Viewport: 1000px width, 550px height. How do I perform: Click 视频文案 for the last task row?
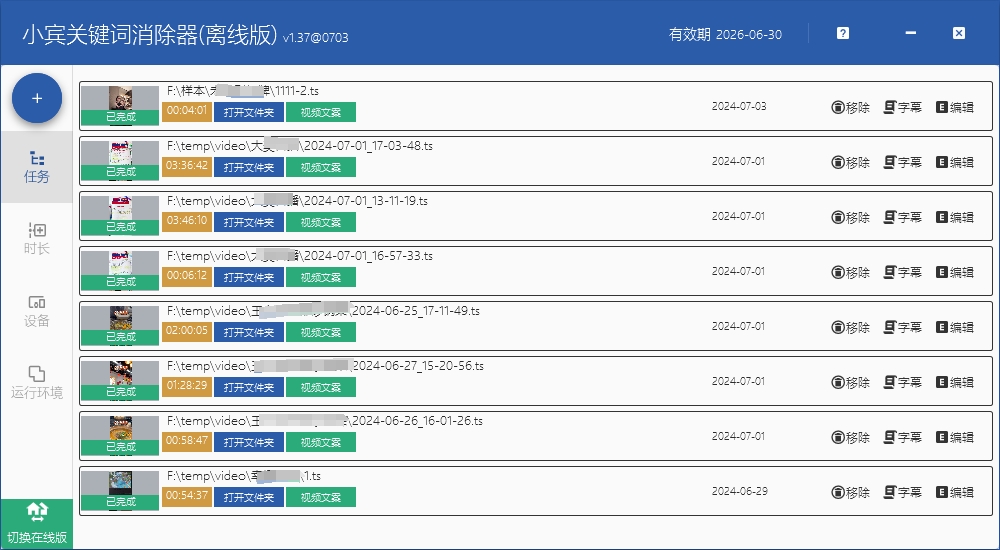point(320,497)
